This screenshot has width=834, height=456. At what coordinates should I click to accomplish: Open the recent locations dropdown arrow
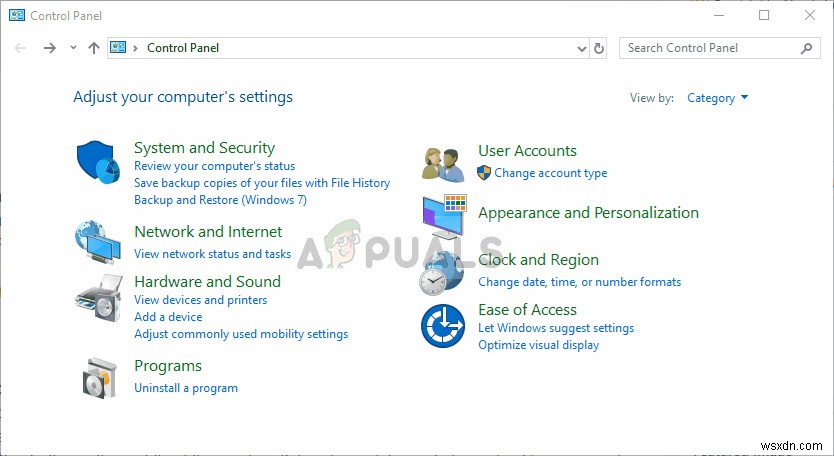pyautogui.click(x=73, y=48)
